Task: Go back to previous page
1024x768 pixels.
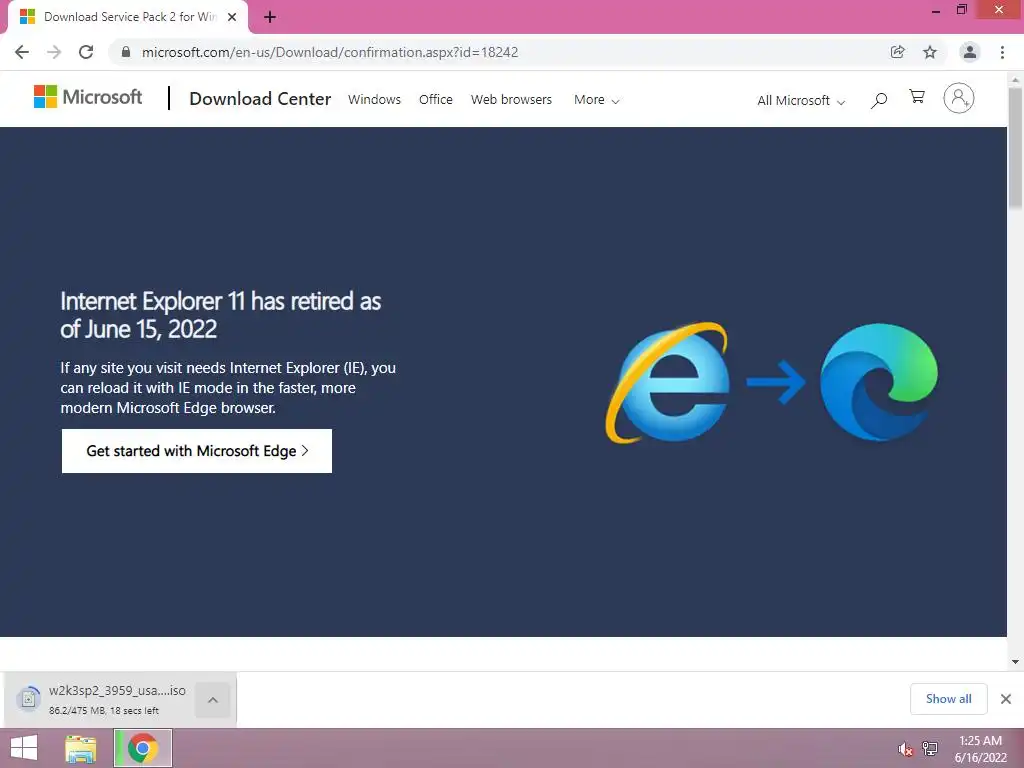Action: 22,52
